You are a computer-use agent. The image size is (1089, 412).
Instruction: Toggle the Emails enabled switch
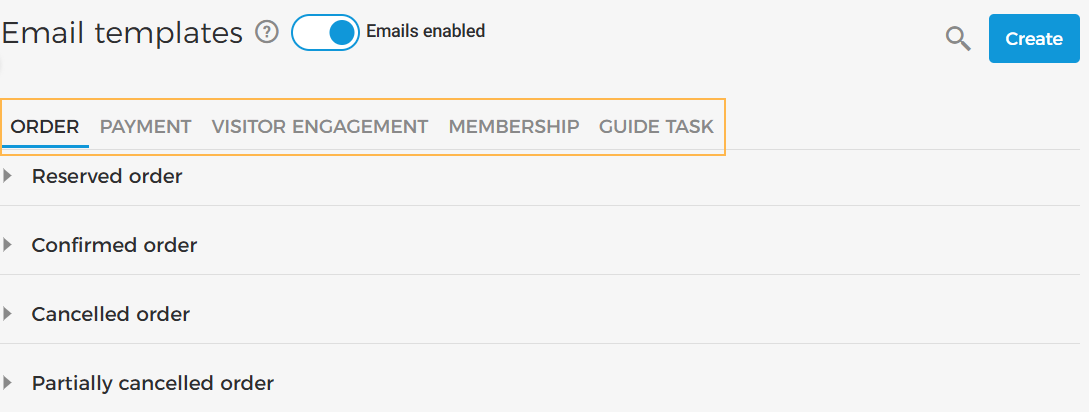325,32
